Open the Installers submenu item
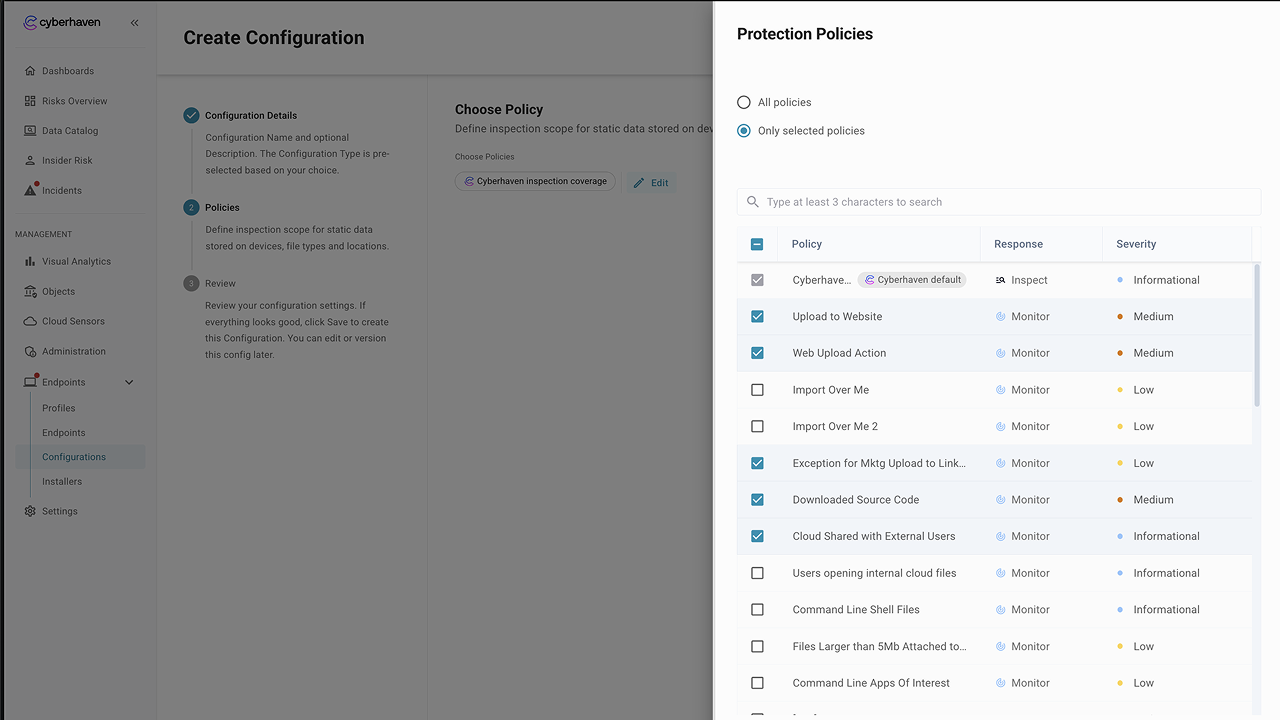This screenshot has height=720, width=1280. click(x=62, y=481)
